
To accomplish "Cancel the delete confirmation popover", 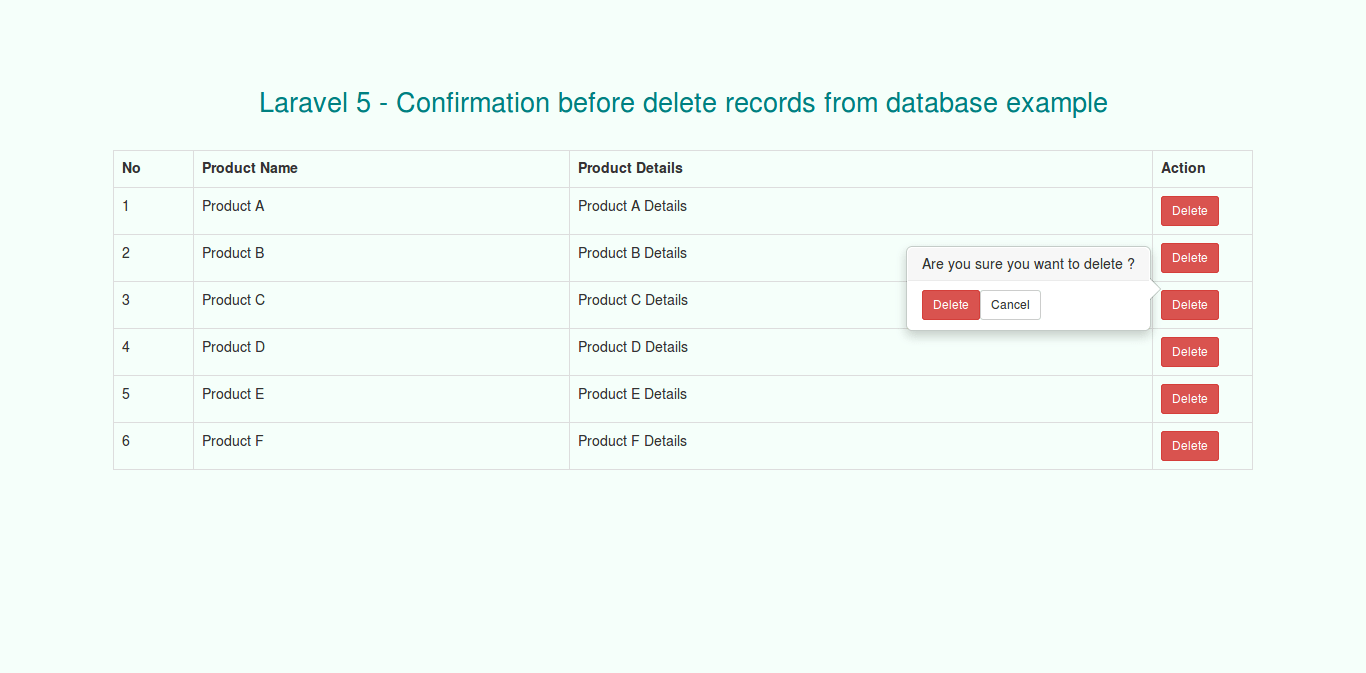I will tap(1010, 305).
